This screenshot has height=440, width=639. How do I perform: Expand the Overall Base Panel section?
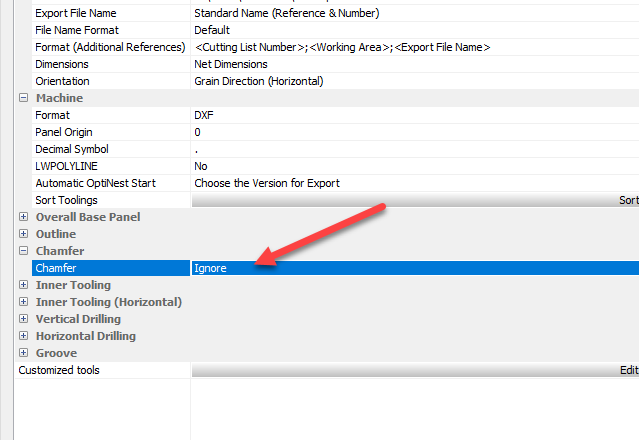tap(23, 217)
